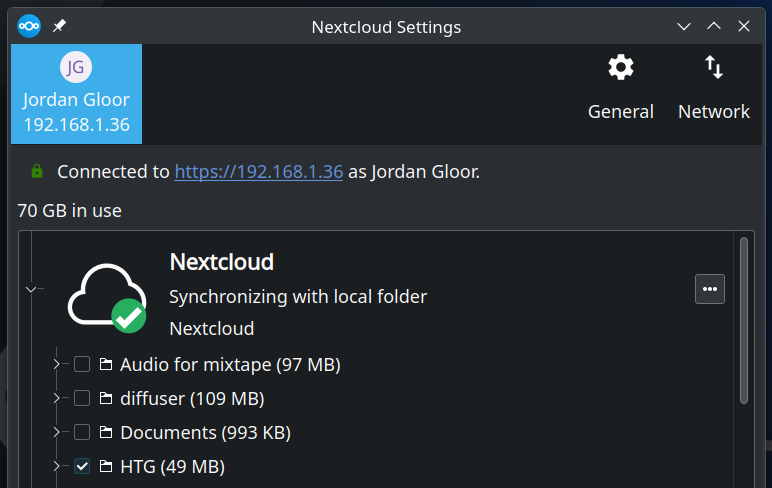Select the Jordan Gloor account tab

click(76, 93)
